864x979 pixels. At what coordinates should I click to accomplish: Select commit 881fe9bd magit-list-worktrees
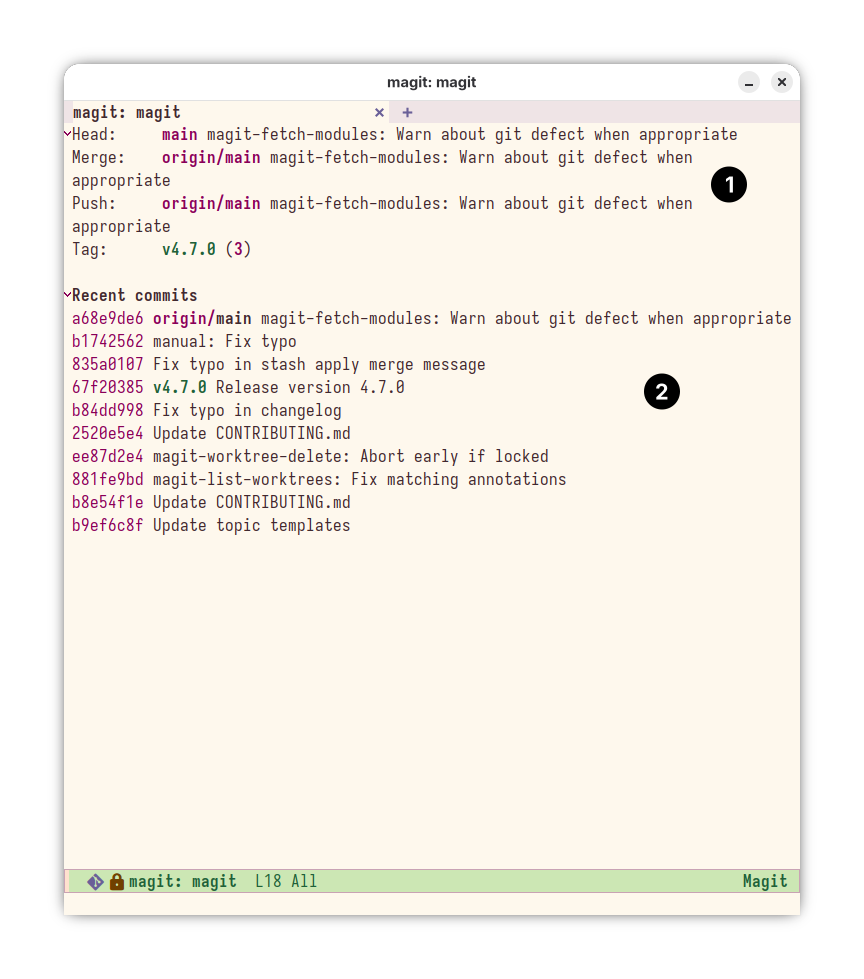click(319, 480)
